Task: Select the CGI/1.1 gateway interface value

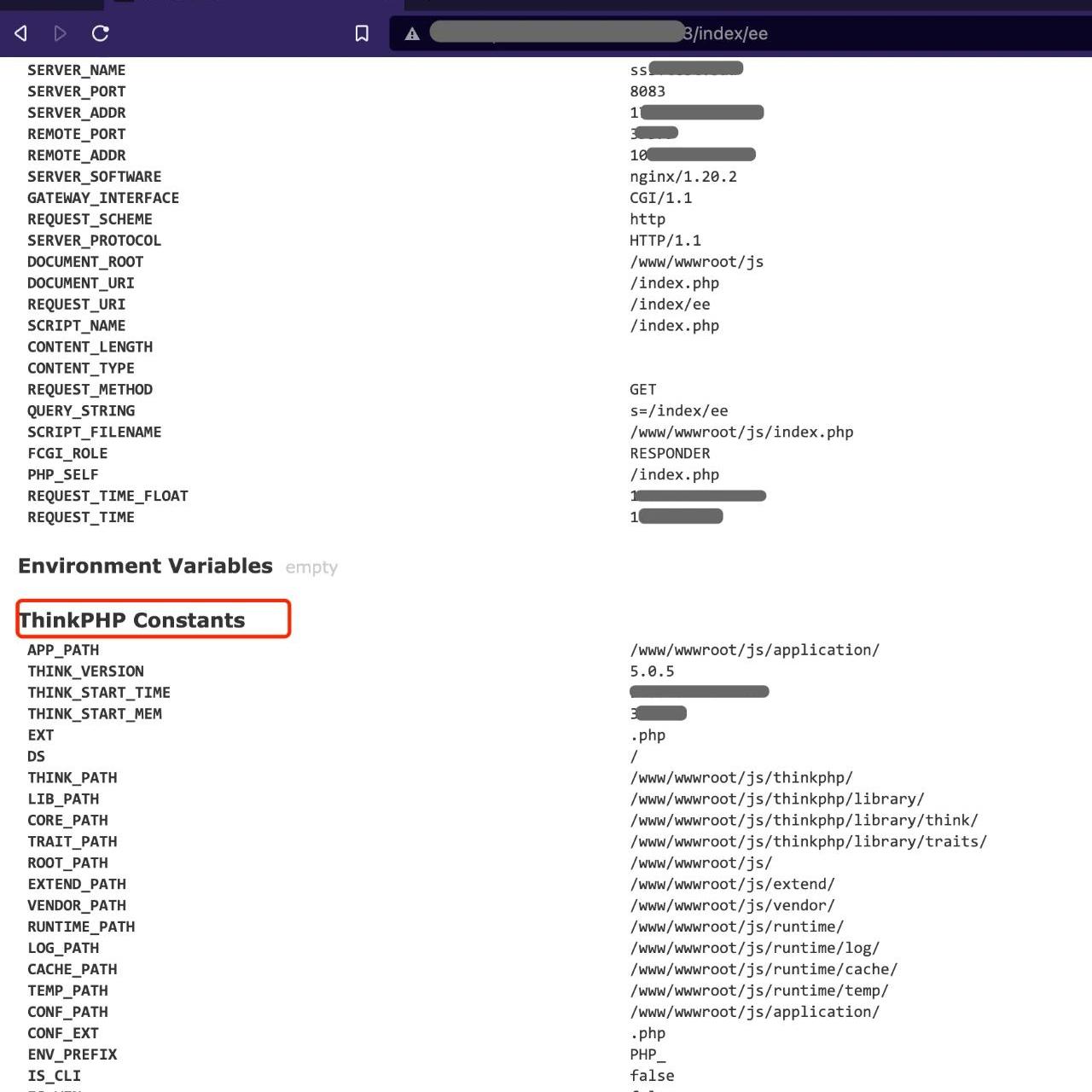Action: pos(661,198)
